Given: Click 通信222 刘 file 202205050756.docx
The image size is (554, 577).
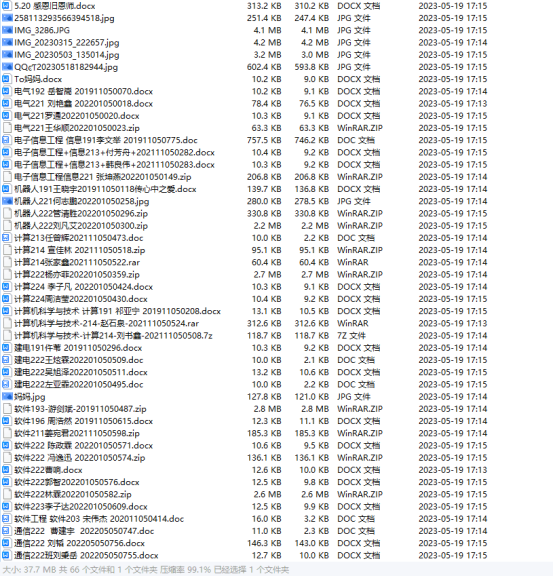Looking at the screenshot, I should [x=80, y=543].
